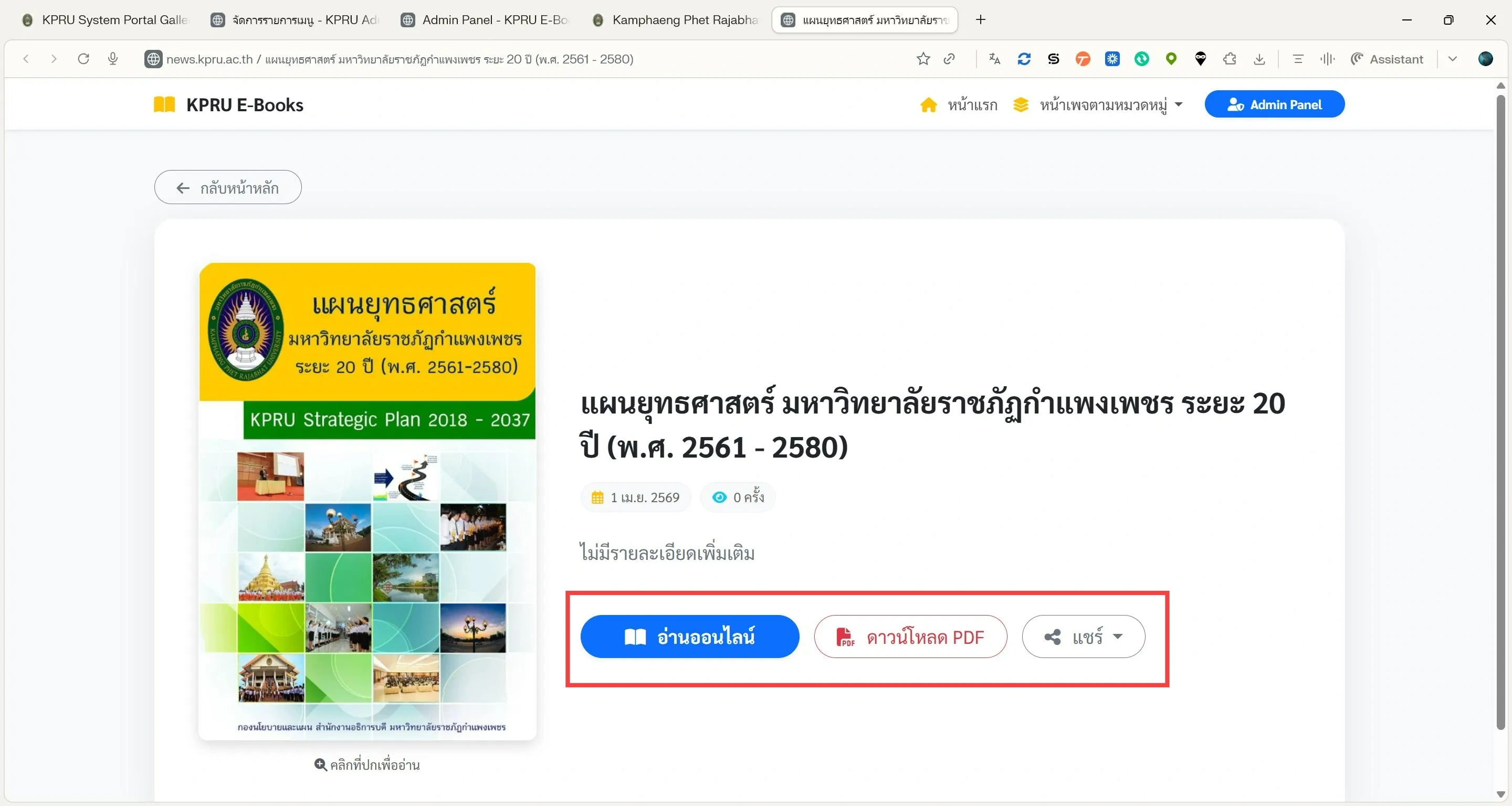The image size is (1512, 806).
Task: Click the book title heading แผนยุทธศาสตร์
Action: (932, 425)
